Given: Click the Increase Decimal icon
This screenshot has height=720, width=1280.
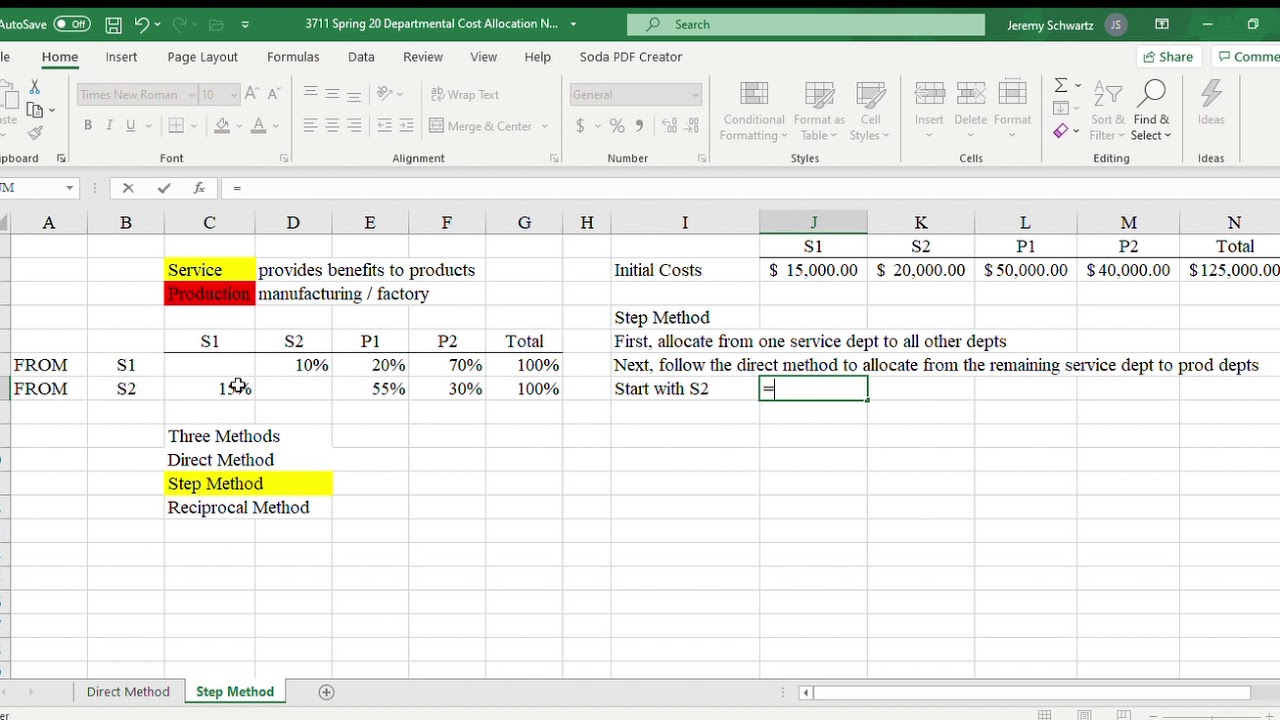Looking at the screenshot, I should click(668, 126).
